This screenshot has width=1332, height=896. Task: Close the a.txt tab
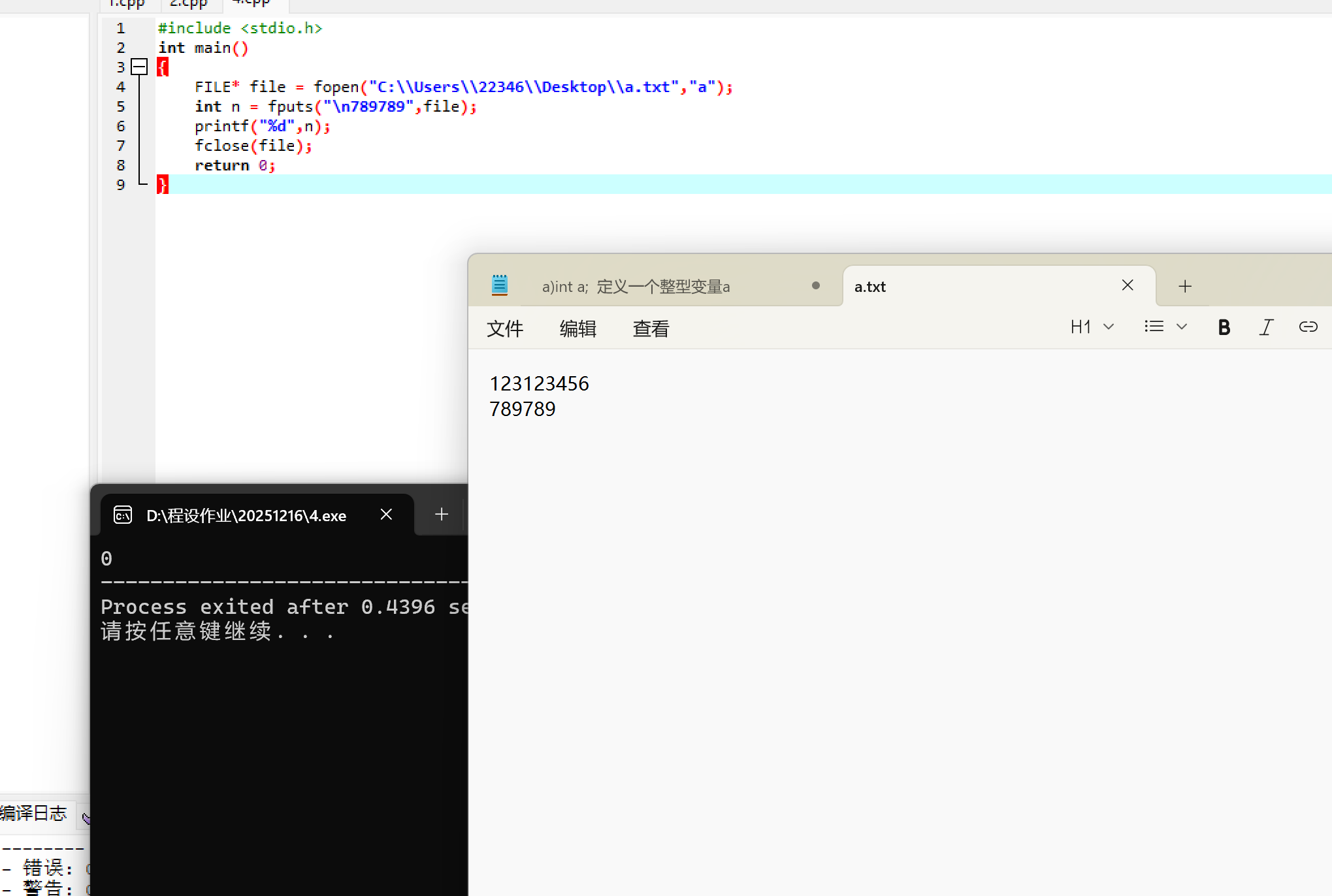(1128, 285)
